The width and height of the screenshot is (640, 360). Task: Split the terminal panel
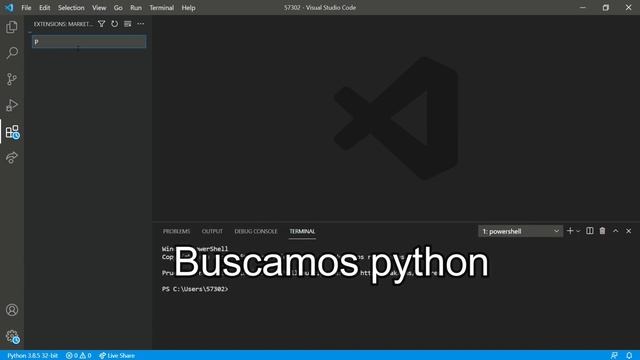590,231
